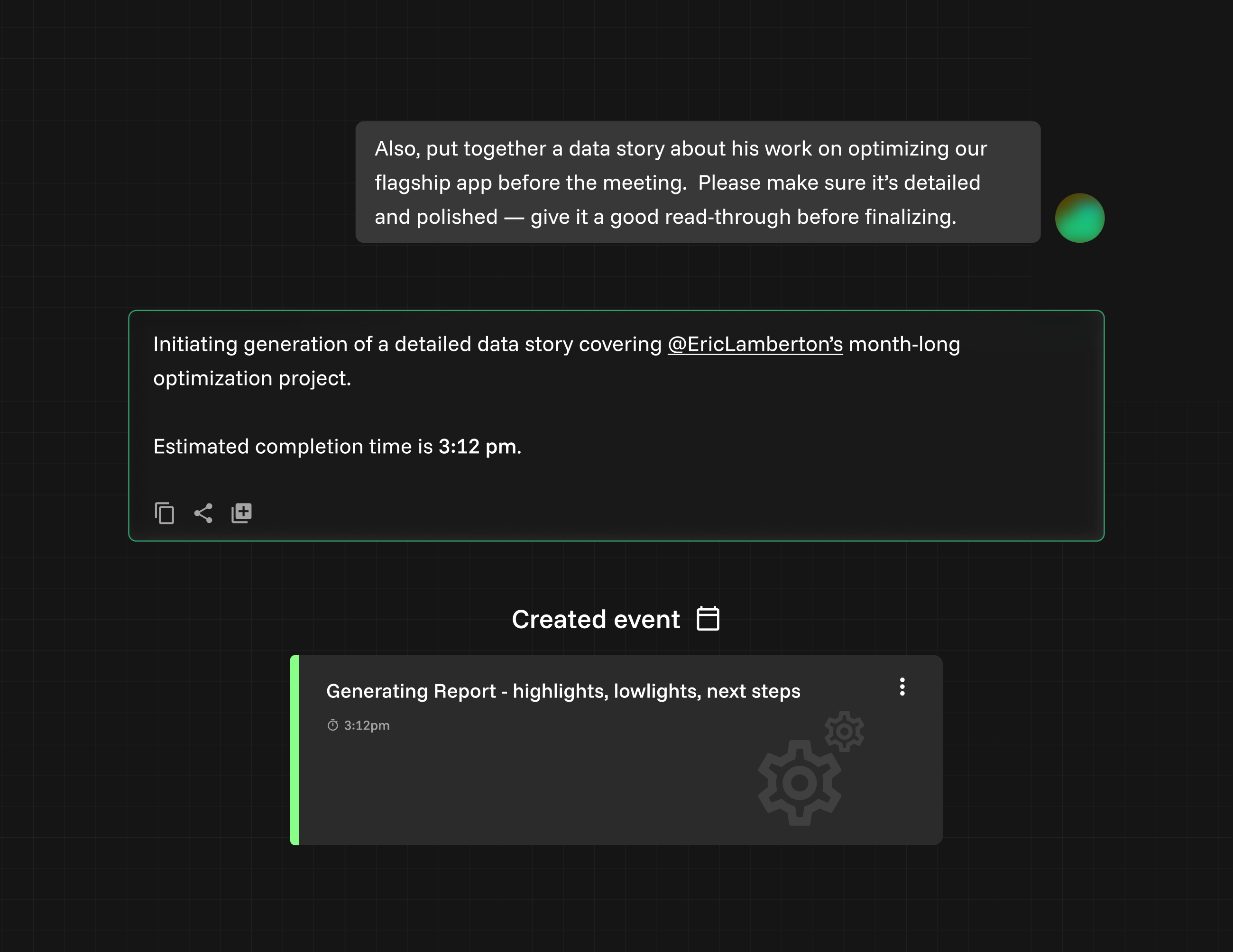Click the 3:12pm time on event card
The image size is (1233, 952).
pos(367,726)
